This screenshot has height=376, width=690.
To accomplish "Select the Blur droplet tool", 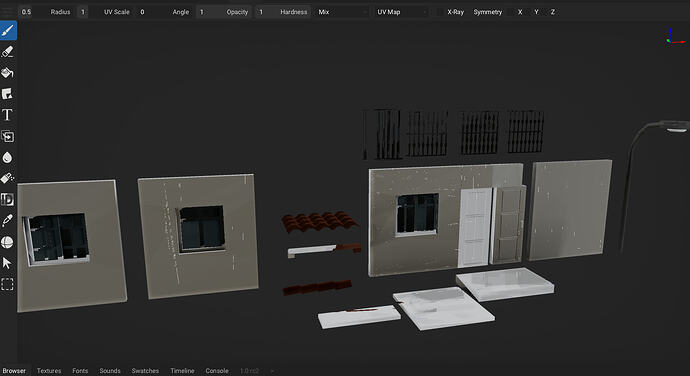I will coord(7,157).
